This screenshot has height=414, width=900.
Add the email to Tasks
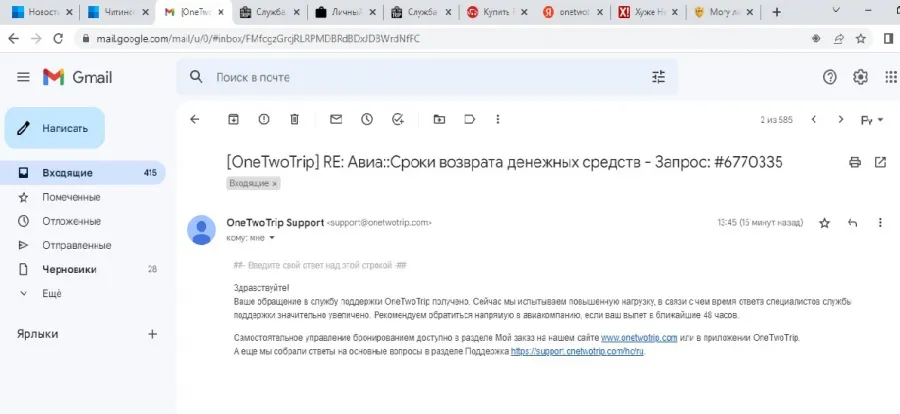tap(398, 119)
